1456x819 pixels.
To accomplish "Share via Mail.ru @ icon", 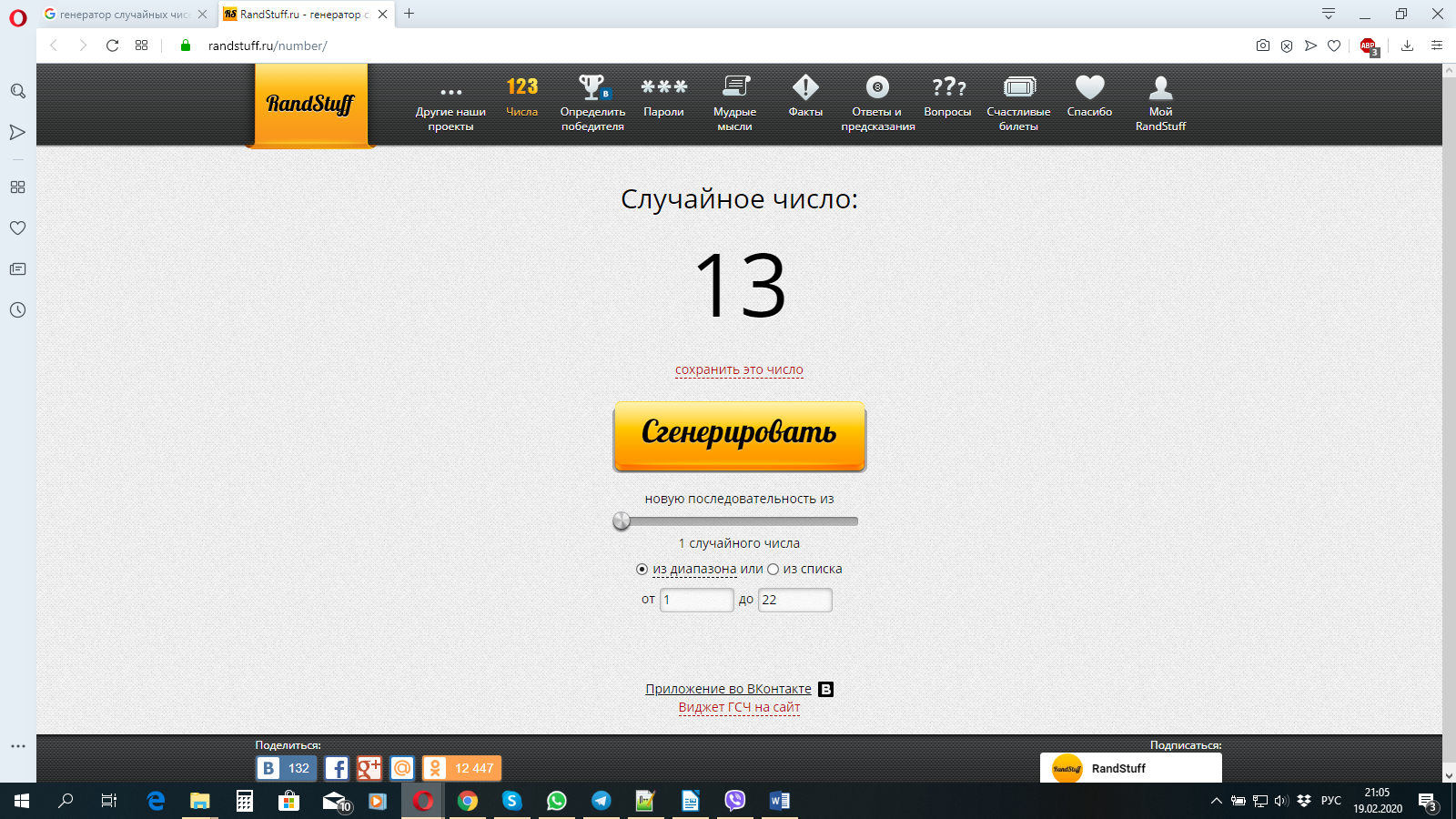I will click(x=401, y=768).
